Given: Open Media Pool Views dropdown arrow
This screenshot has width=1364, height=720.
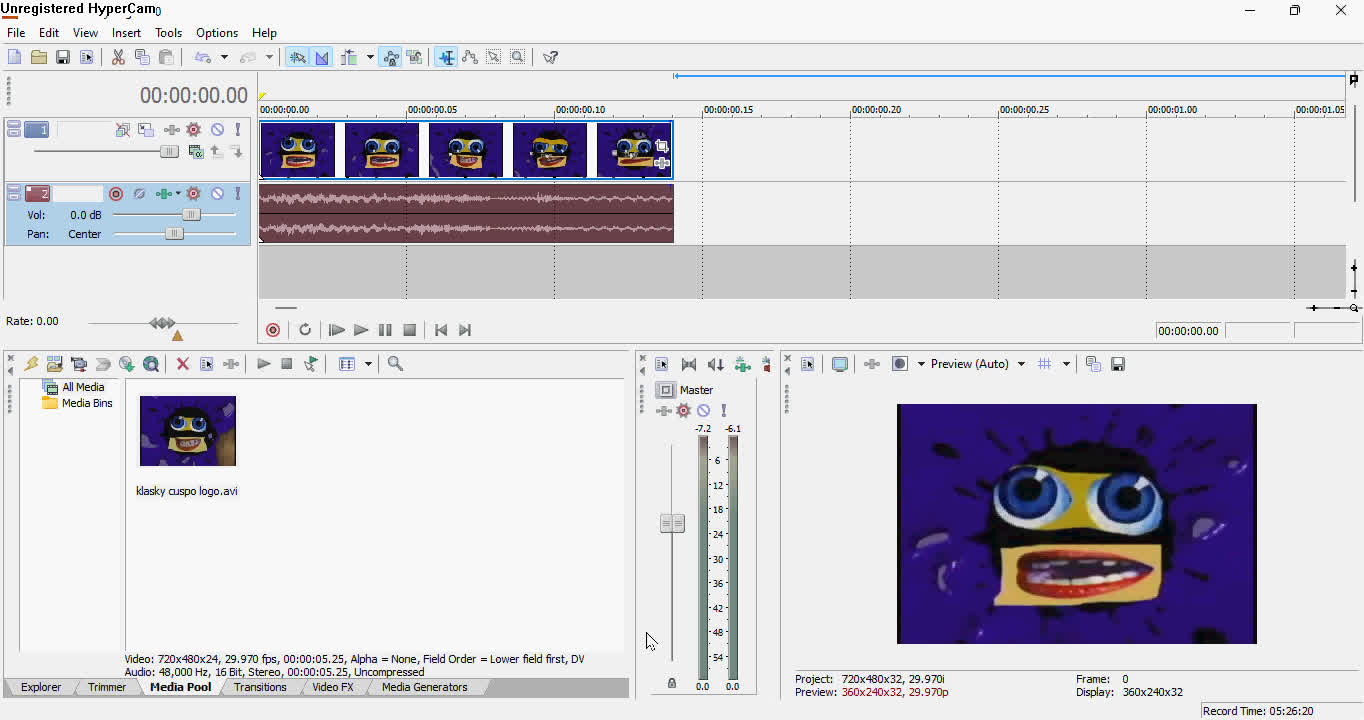Looking at the screenshot, I should tap(368, 364).
